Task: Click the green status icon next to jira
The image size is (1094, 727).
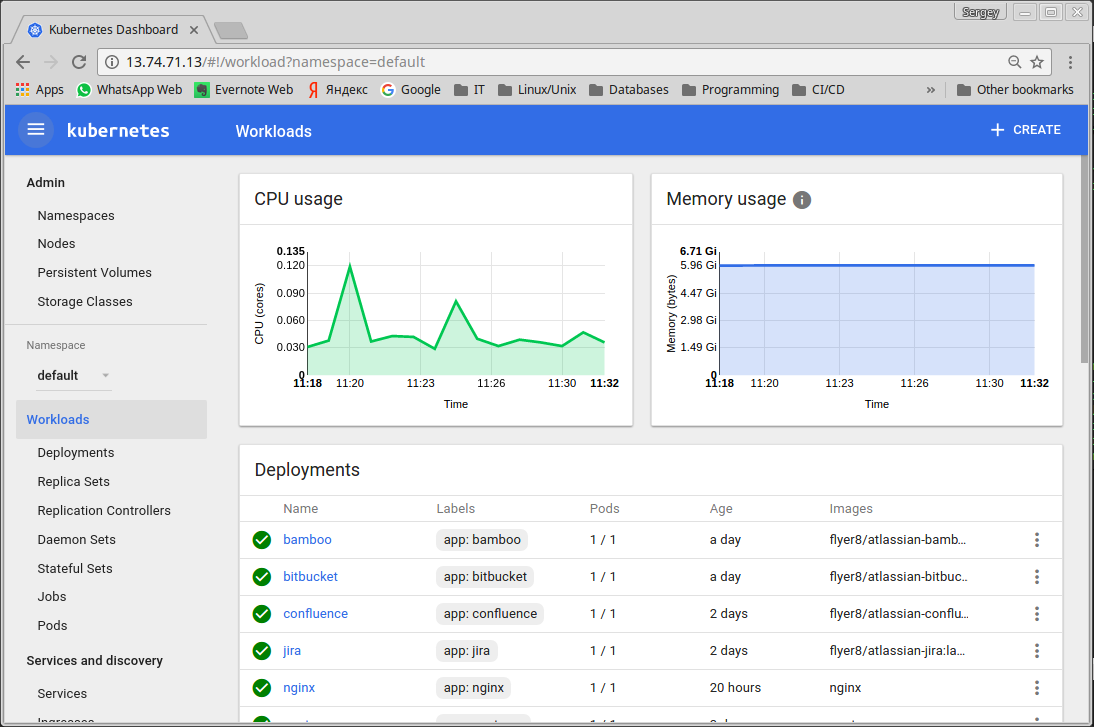Action: [x=261, y=650]
